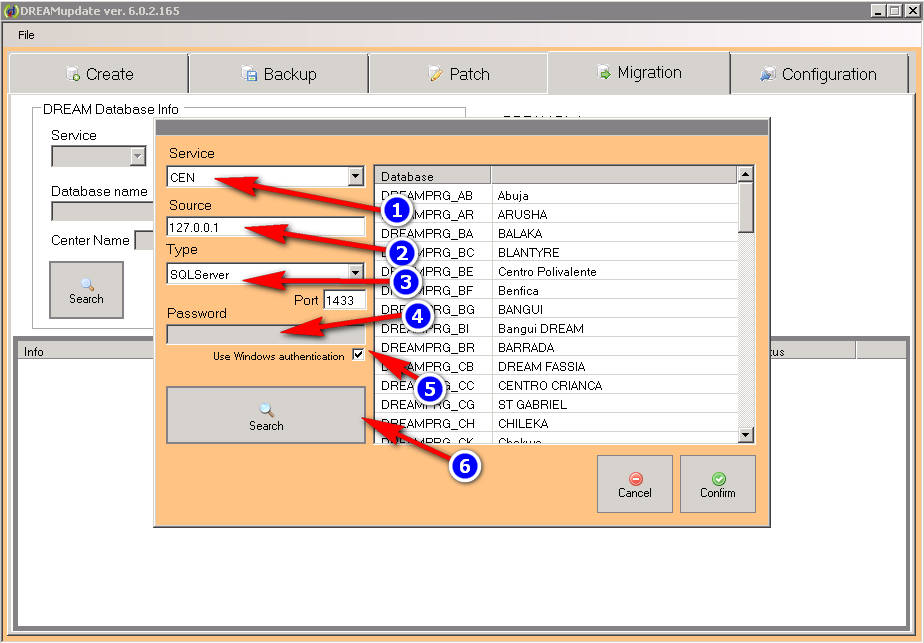This screenshot has width=924, height=643.
Task: Click the magnifier icon in background Search button
Action: point(87,285)
